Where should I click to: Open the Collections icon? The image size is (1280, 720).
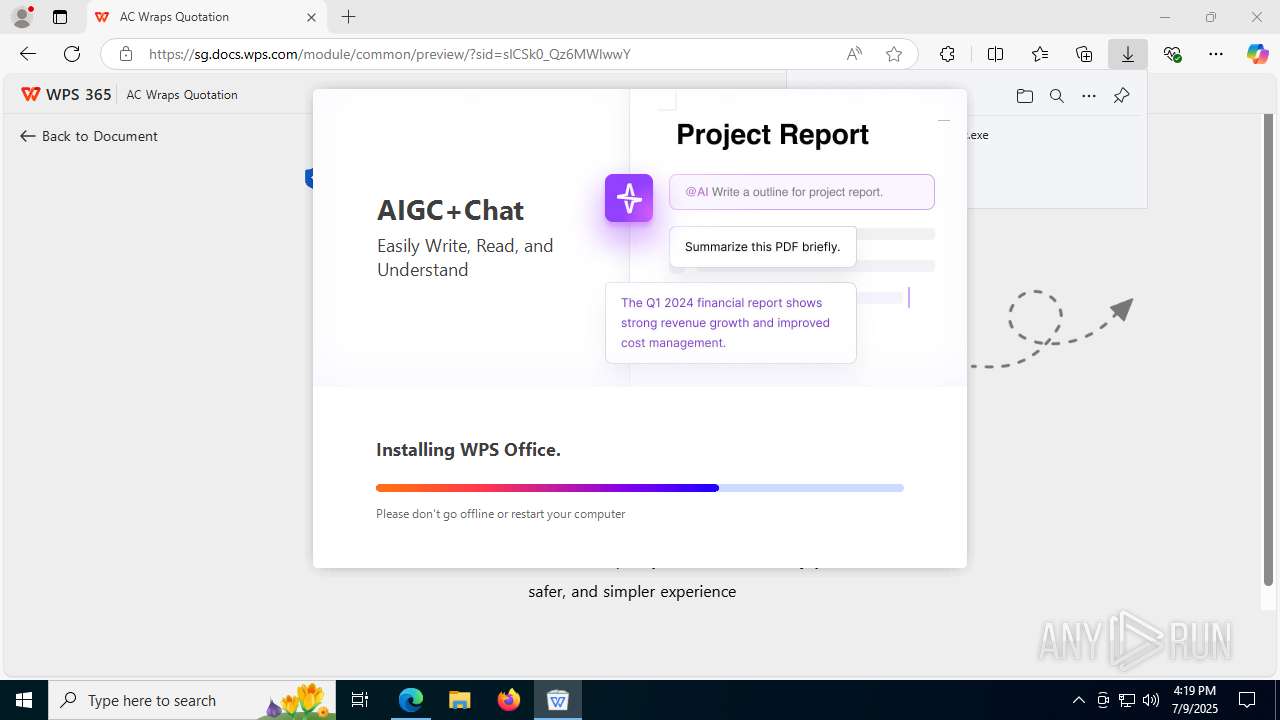point(1084,54)
